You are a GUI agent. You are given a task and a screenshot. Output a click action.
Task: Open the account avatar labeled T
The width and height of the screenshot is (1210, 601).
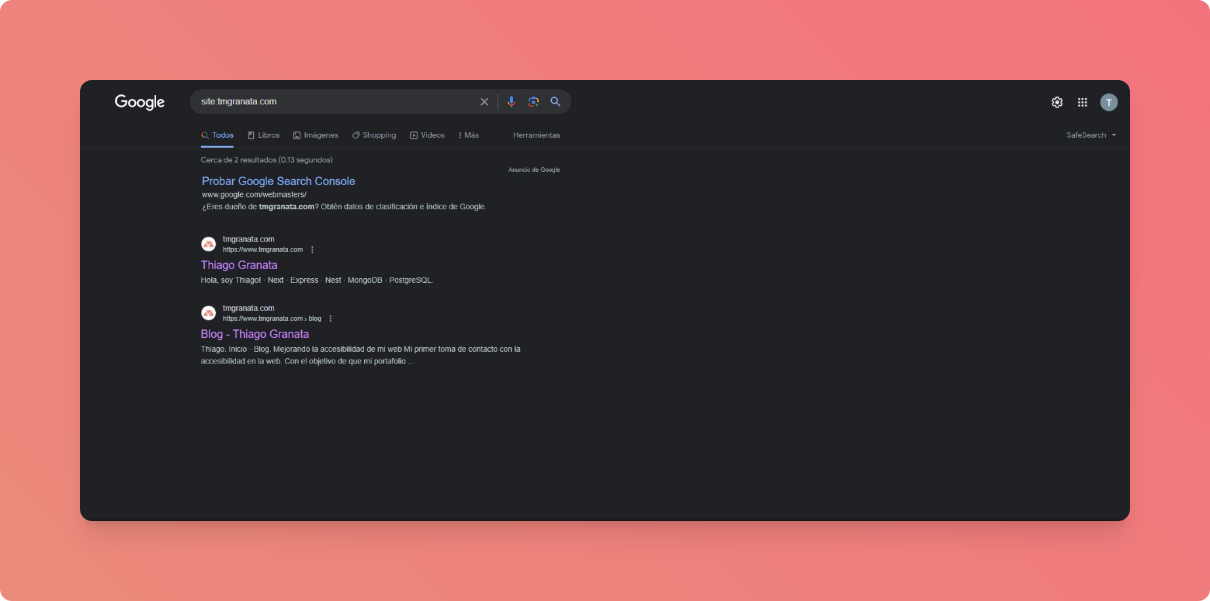tap(1109, 102)
